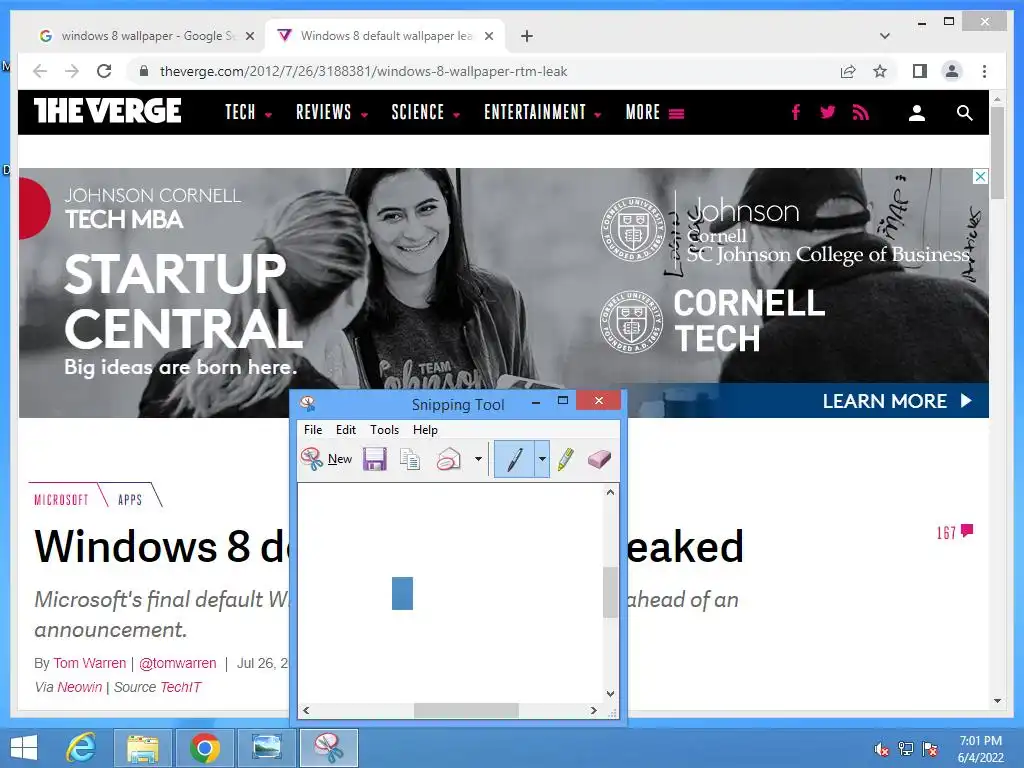Copy the snip with the copy icon
The width and height of the screenshot is (1024, 768).
pyautogui.click(x=410, y=459)
